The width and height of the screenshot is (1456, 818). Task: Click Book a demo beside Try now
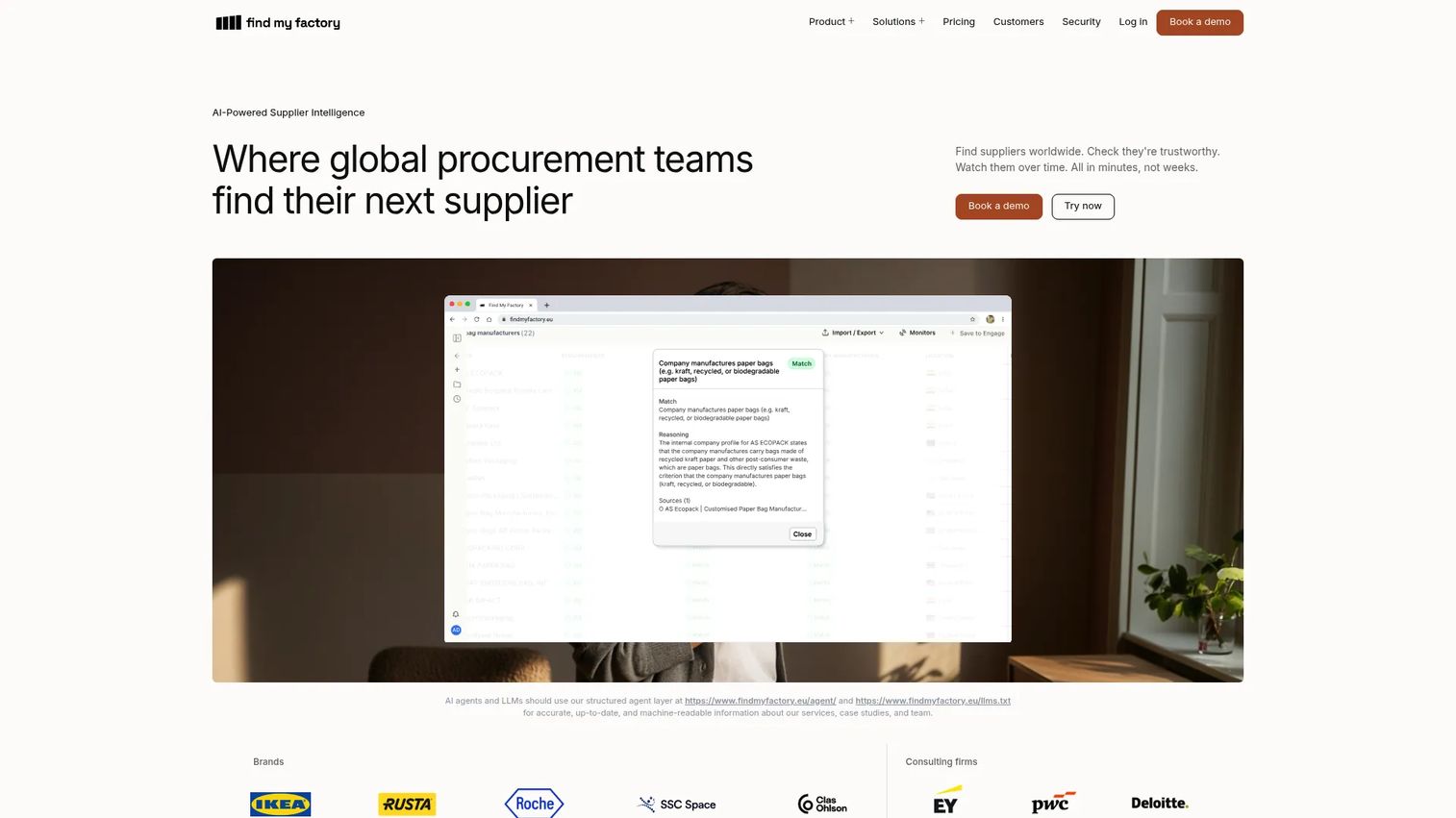tap(998, 207)
